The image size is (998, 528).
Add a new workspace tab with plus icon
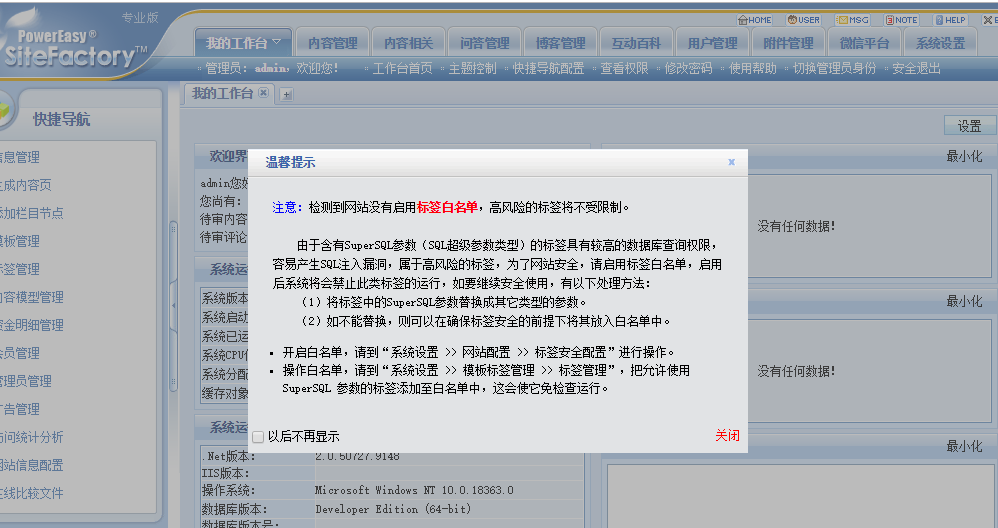286,95
